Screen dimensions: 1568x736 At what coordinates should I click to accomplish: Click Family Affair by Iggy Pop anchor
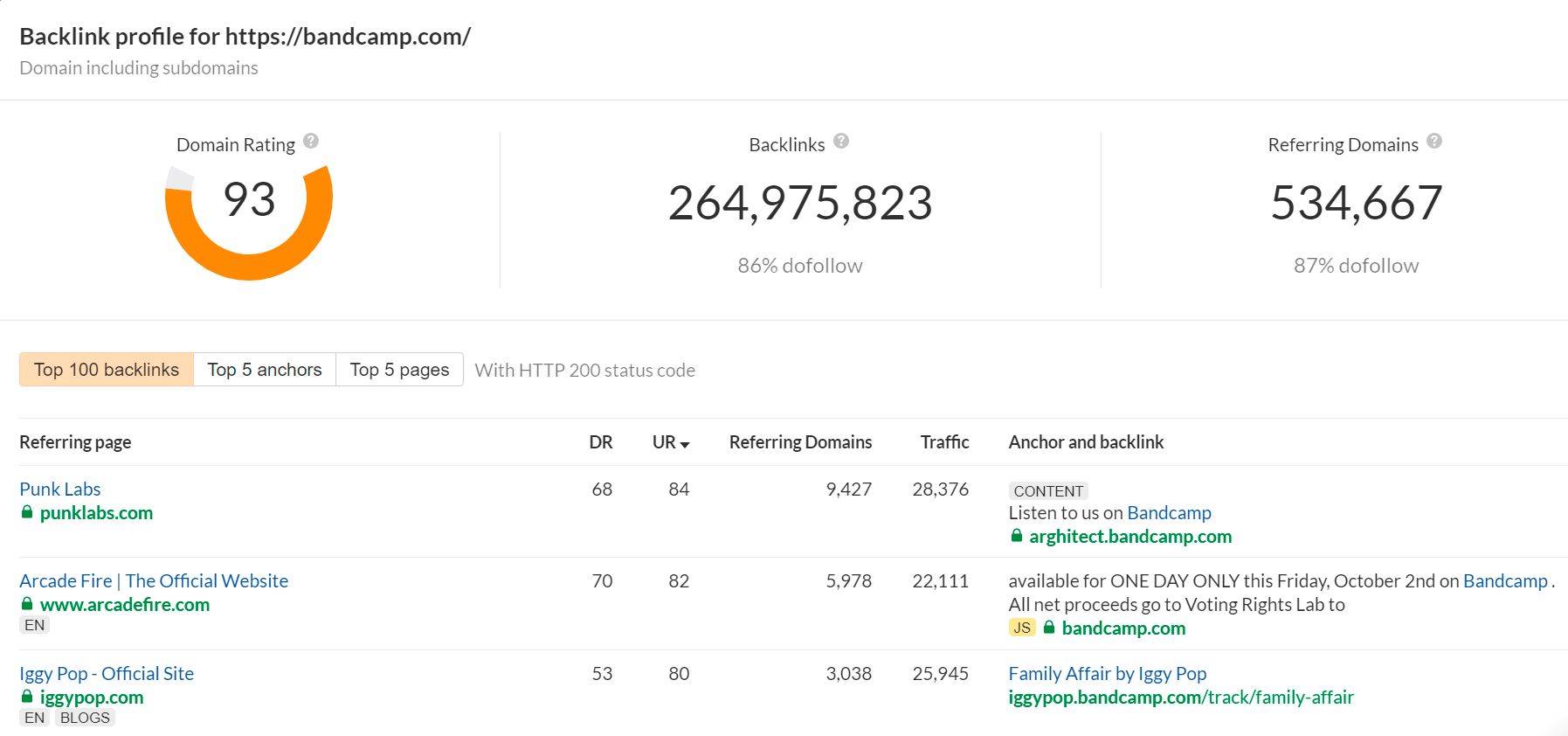coord(1108,674)
